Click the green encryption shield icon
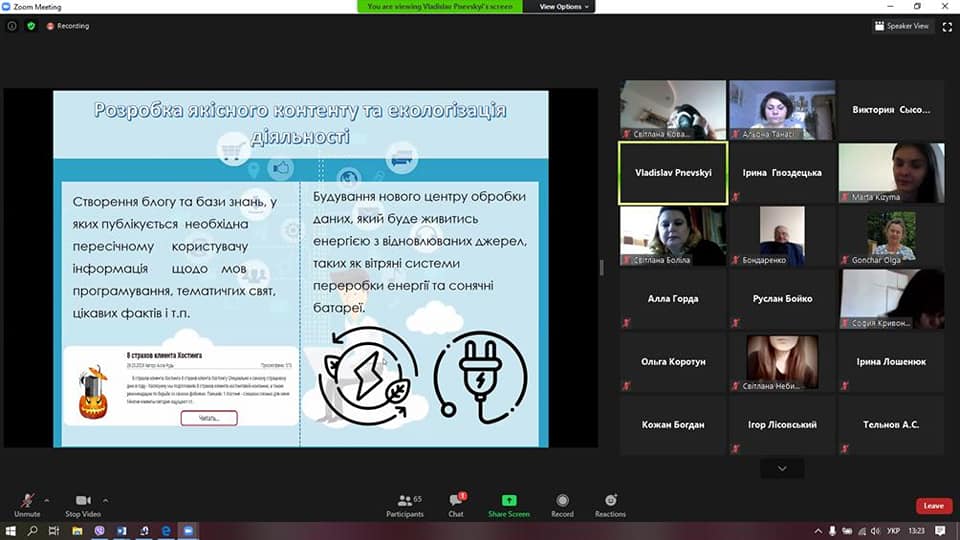This screenshot has width=960, height=540. pos(31,26)
